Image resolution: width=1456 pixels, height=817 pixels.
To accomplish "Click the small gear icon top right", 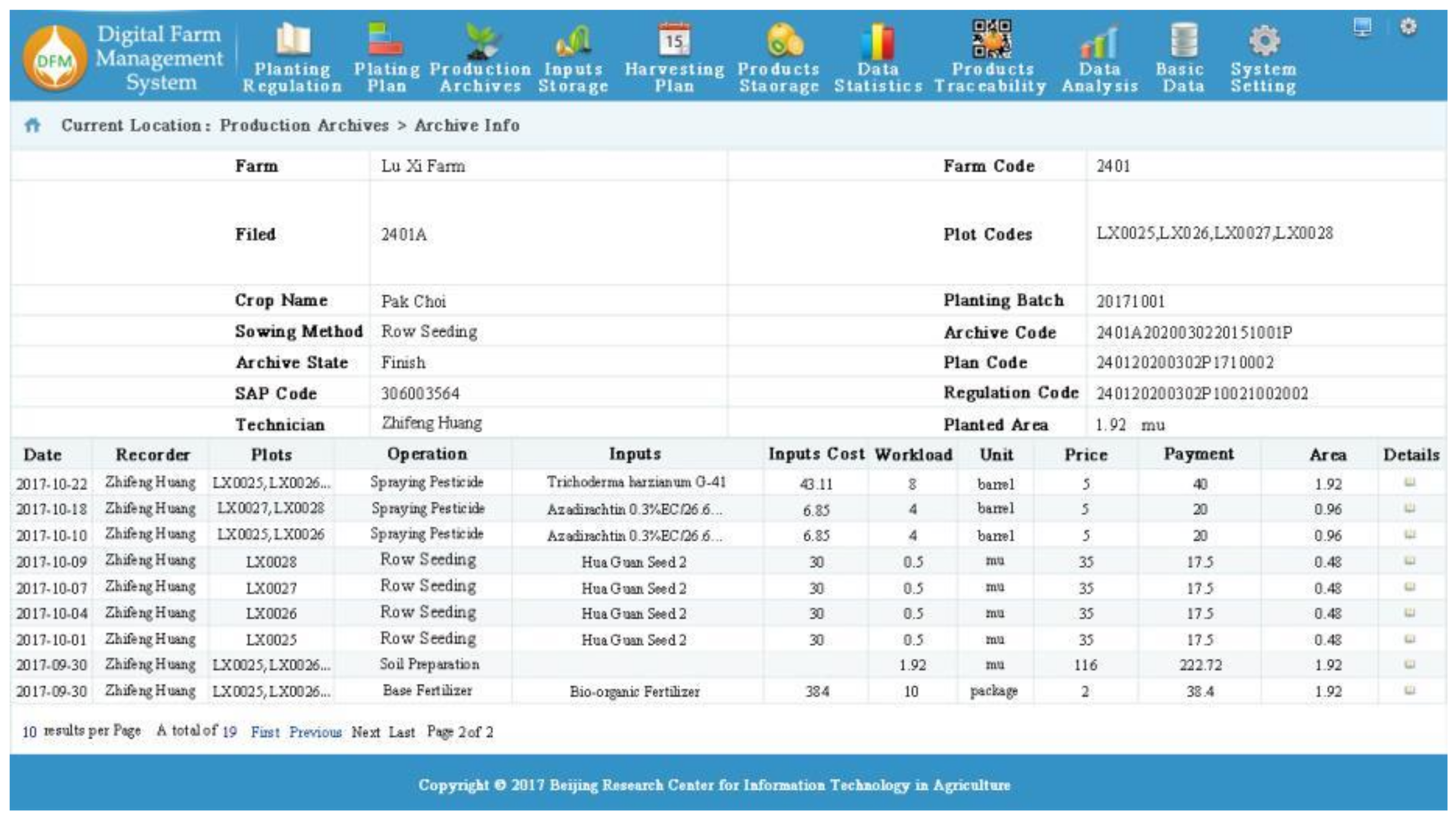I will click(1408, 27).
